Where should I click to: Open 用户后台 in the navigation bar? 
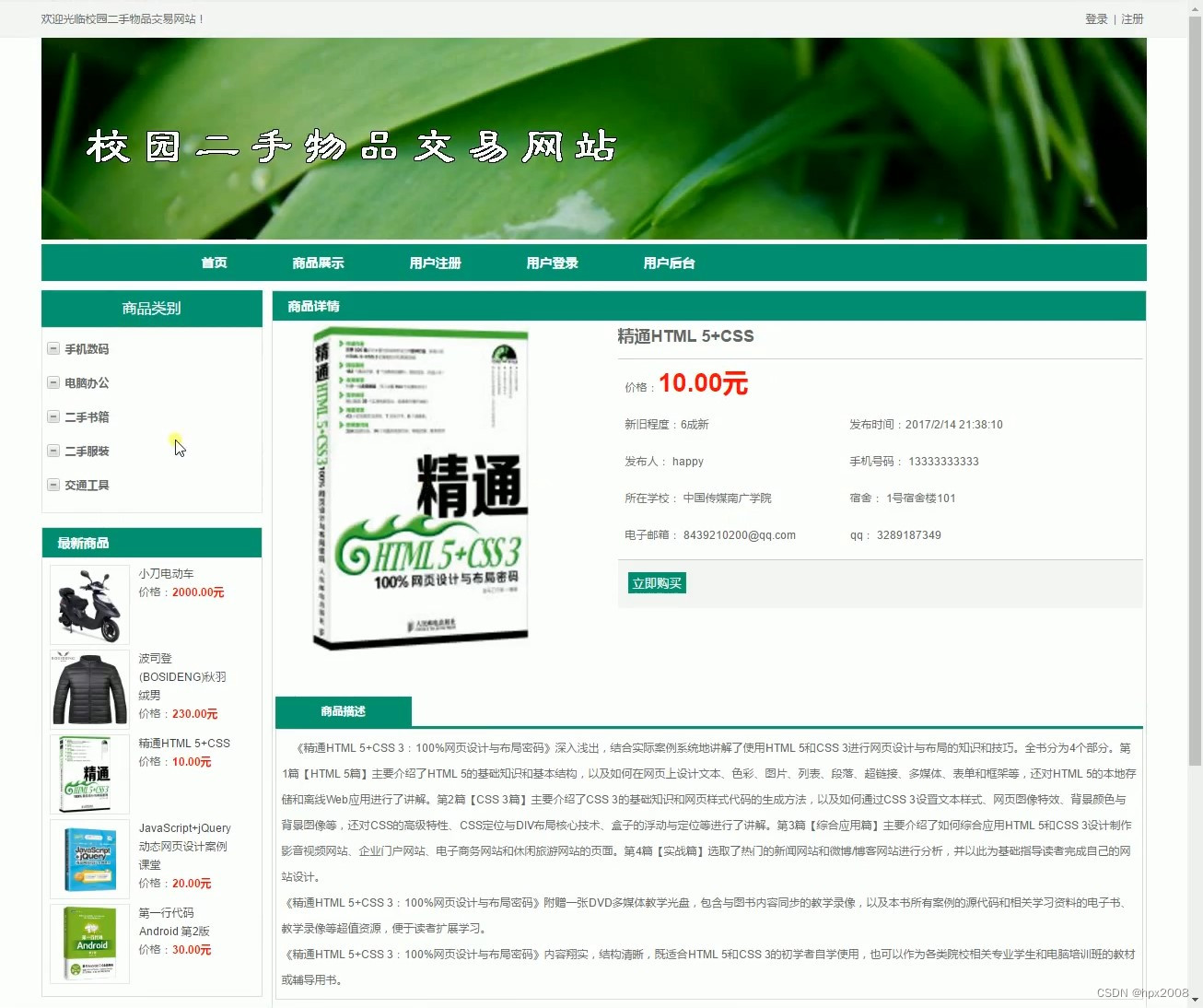669,263
